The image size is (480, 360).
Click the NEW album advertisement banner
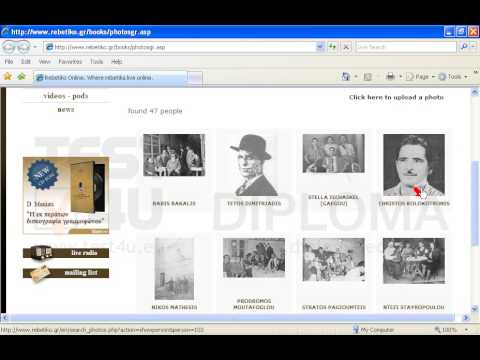click(x=66, y=195)
